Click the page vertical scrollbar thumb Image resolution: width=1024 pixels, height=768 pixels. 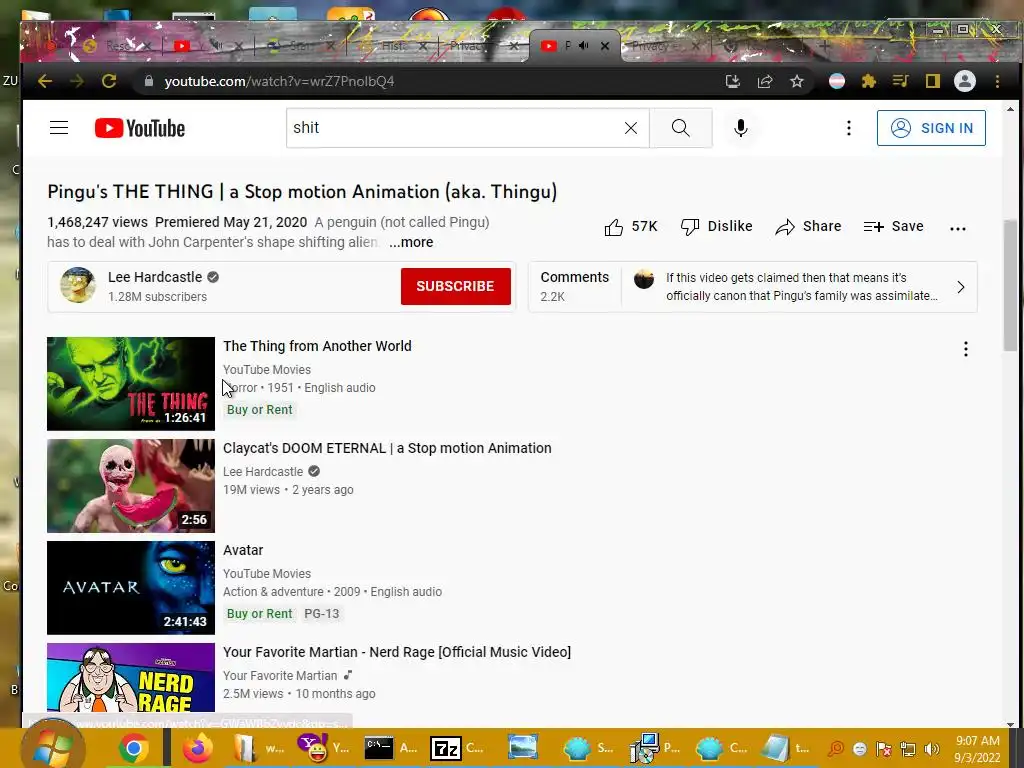(x=1010, y=286)
